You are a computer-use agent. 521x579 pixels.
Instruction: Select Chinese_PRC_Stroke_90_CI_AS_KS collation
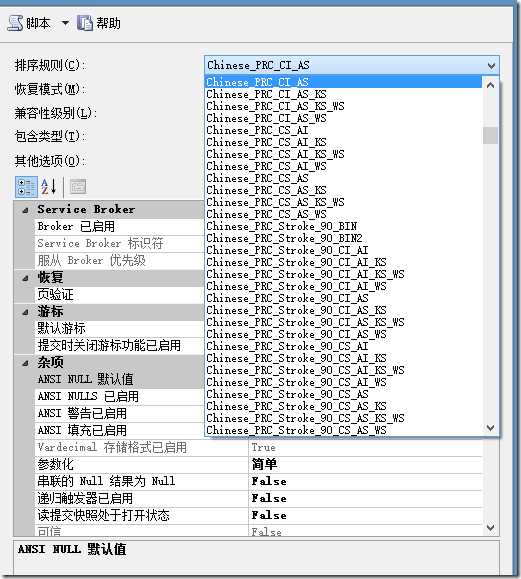[343, 310]
